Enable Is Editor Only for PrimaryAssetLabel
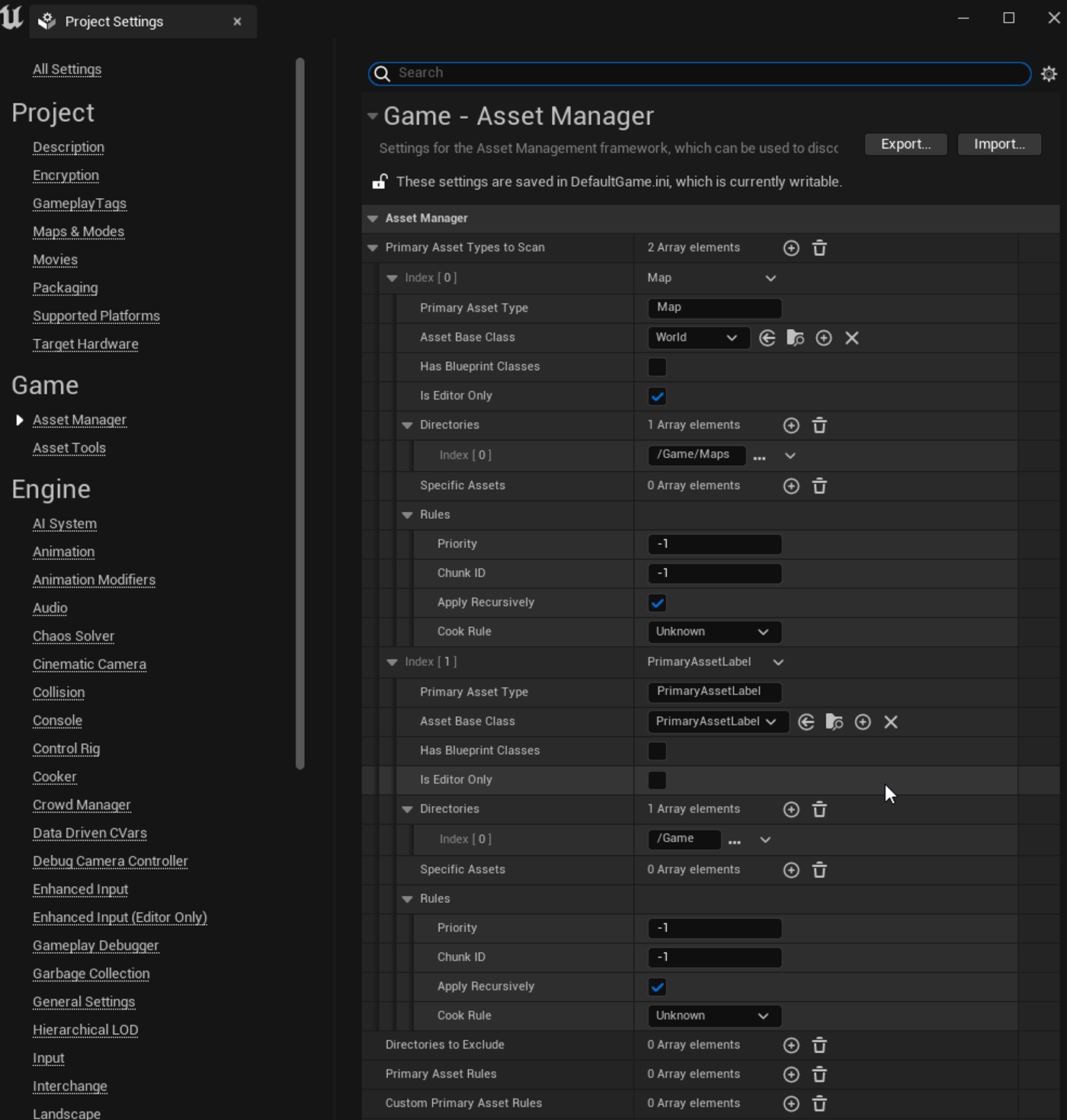The height and width of the screenshot is (1120, 1067). (657, 780)
